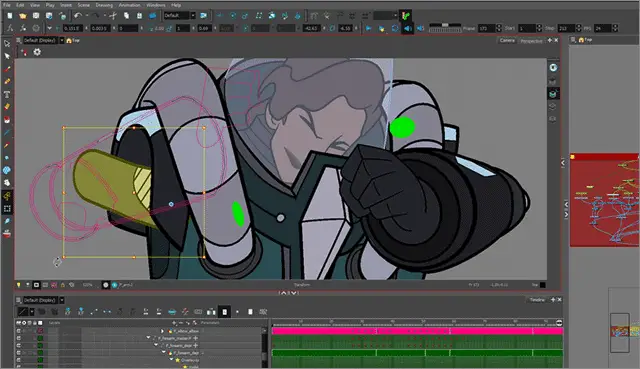Click the Open folder icon in top toolbar

(x=23, y=16)
